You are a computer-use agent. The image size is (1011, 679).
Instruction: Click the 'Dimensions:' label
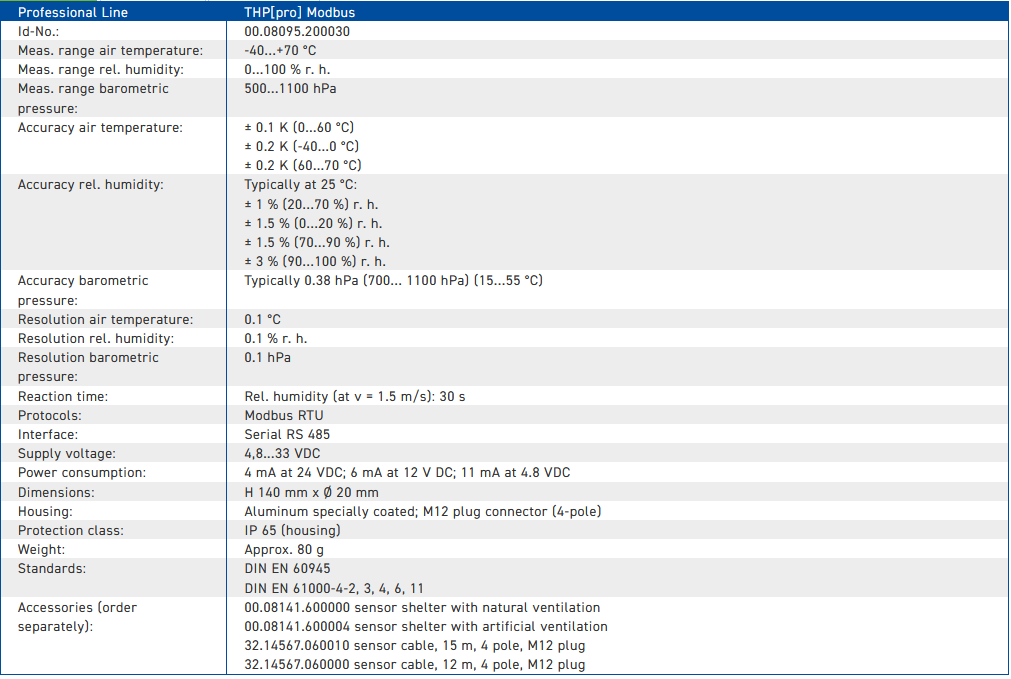tap(56, 493)
